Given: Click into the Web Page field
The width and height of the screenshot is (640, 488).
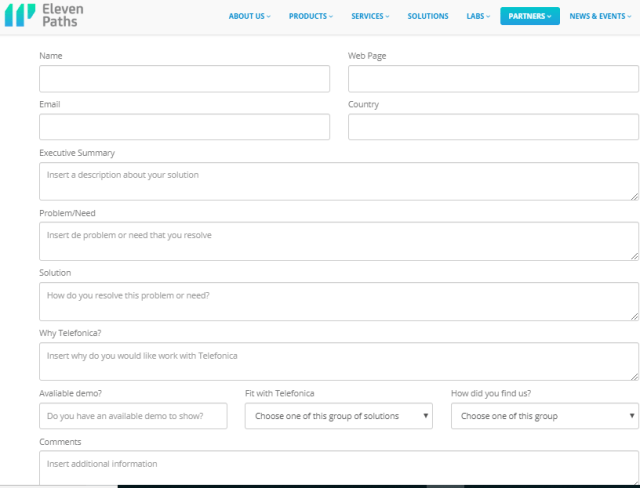Looking at the screenshot, I should pyautogui.click(x=493, y=79).
